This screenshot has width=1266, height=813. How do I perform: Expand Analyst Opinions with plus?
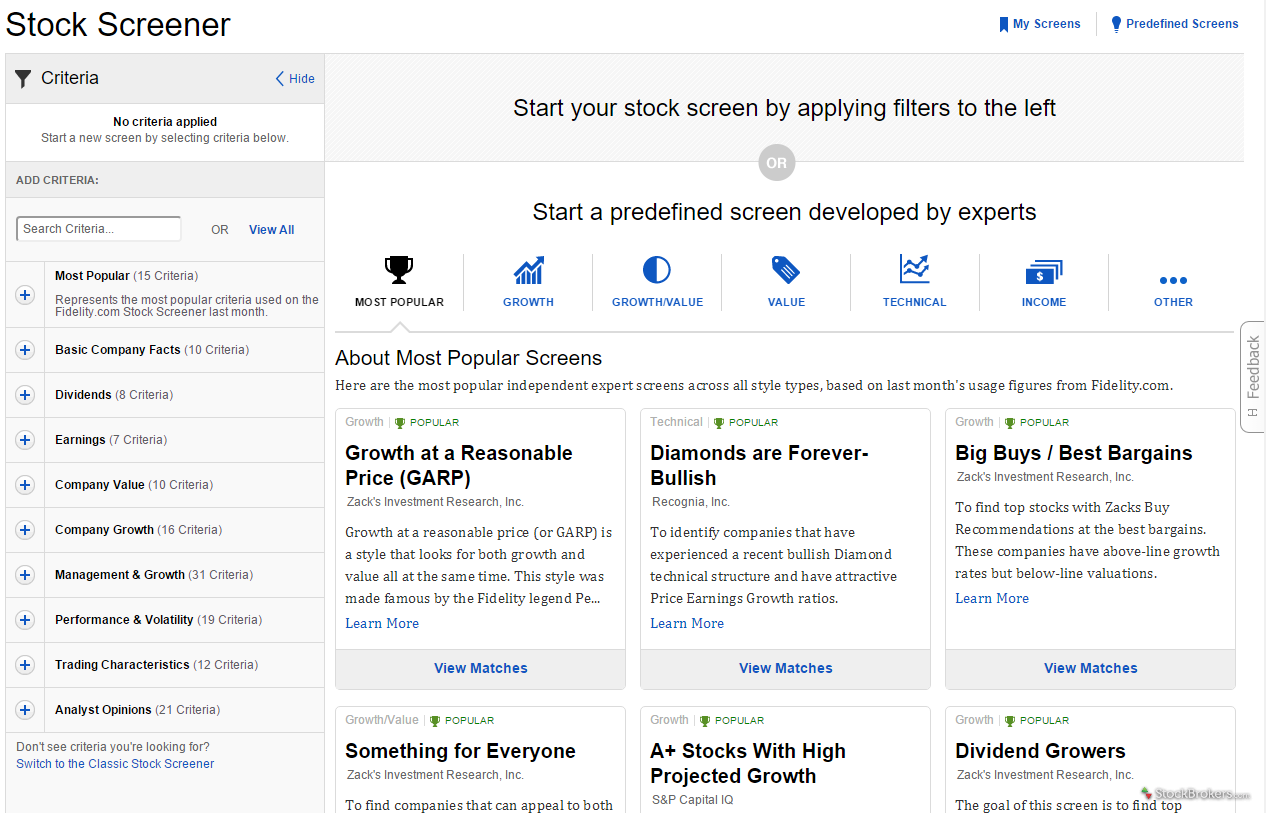tap(25, 710)
